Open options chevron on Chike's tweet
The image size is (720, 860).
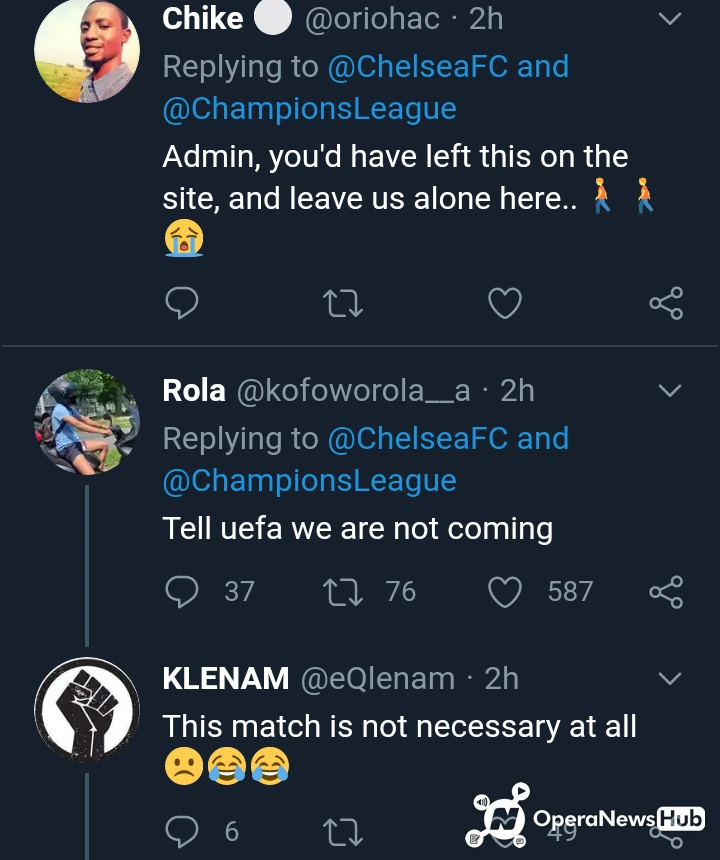[668, 19]
